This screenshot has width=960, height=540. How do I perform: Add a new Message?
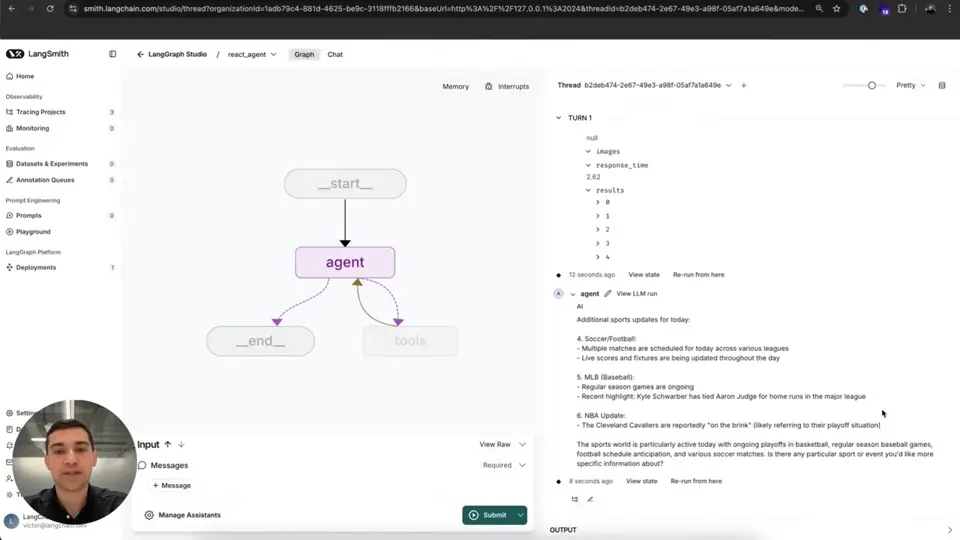(x=172, y=486)
